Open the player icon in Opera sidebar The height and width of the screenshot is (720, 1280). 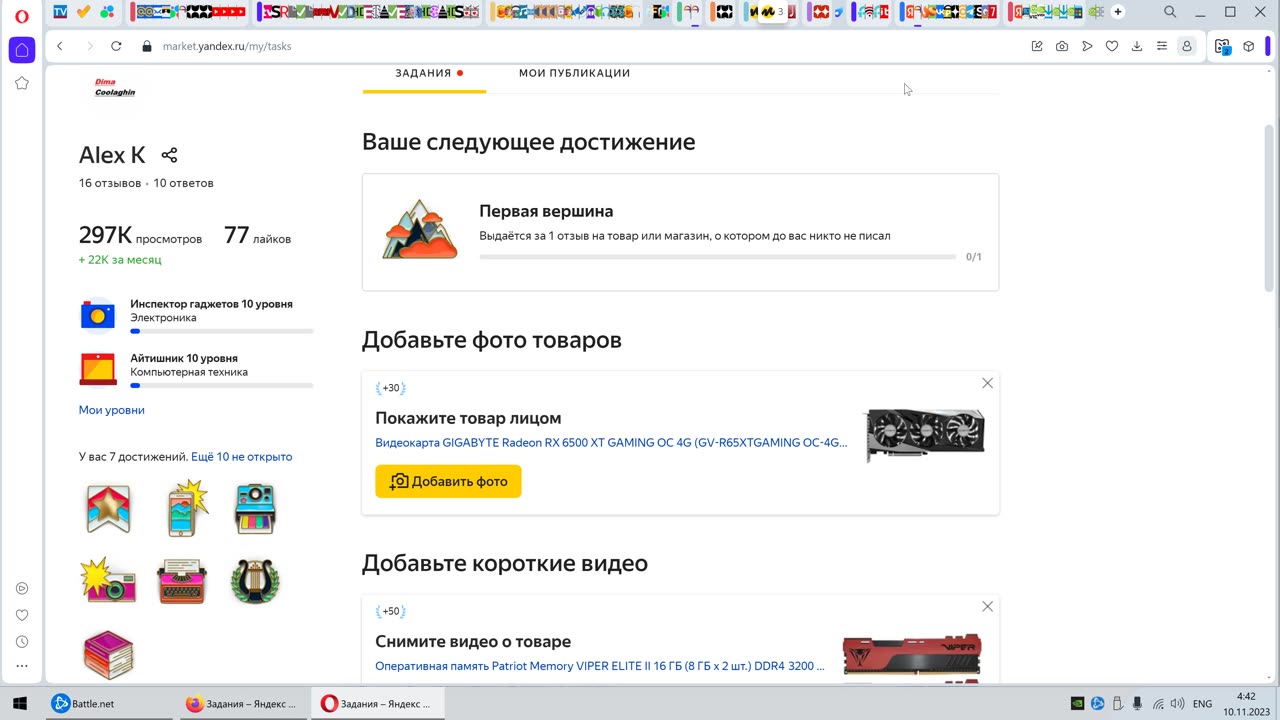(x=22, y=588)
